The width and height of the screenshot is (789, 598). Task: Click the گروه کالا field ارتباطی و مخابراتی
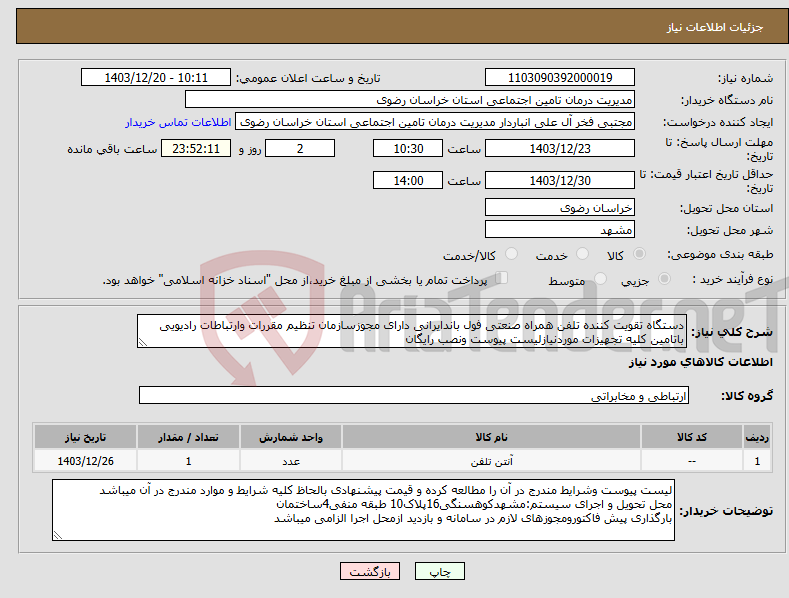pyautogui.click(x=414, y=395)
